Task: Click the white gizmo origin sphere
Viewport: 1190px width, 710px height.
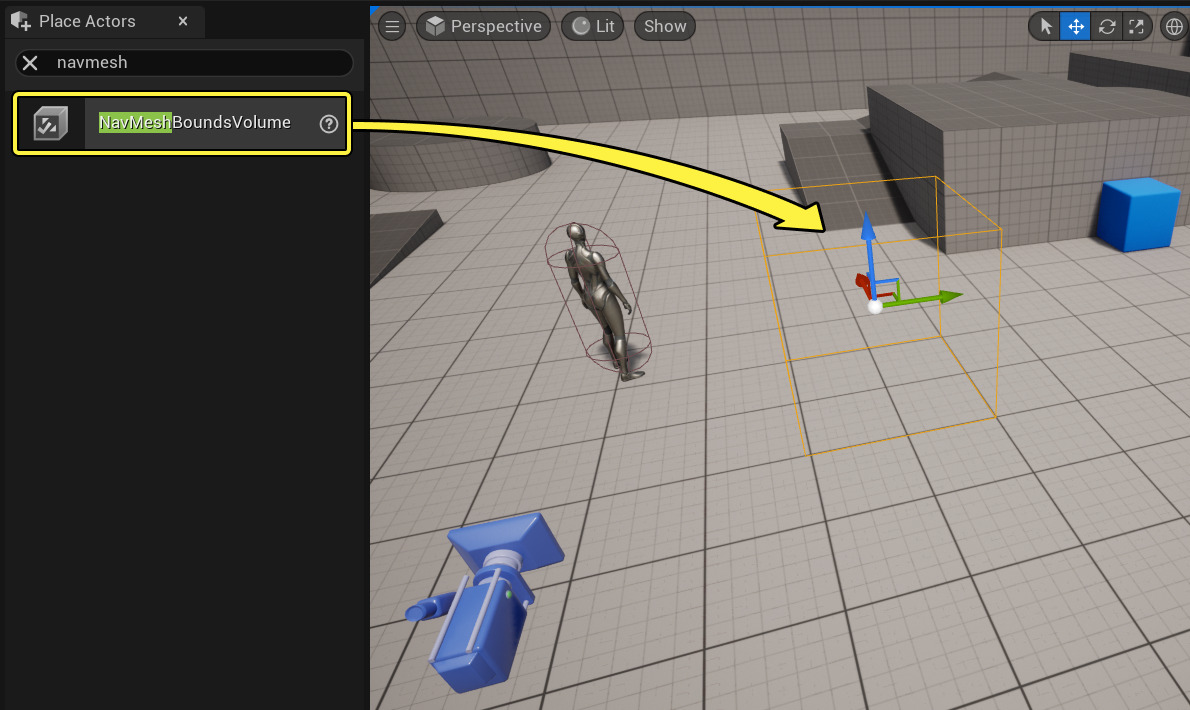Action: [x=875, y=306]
